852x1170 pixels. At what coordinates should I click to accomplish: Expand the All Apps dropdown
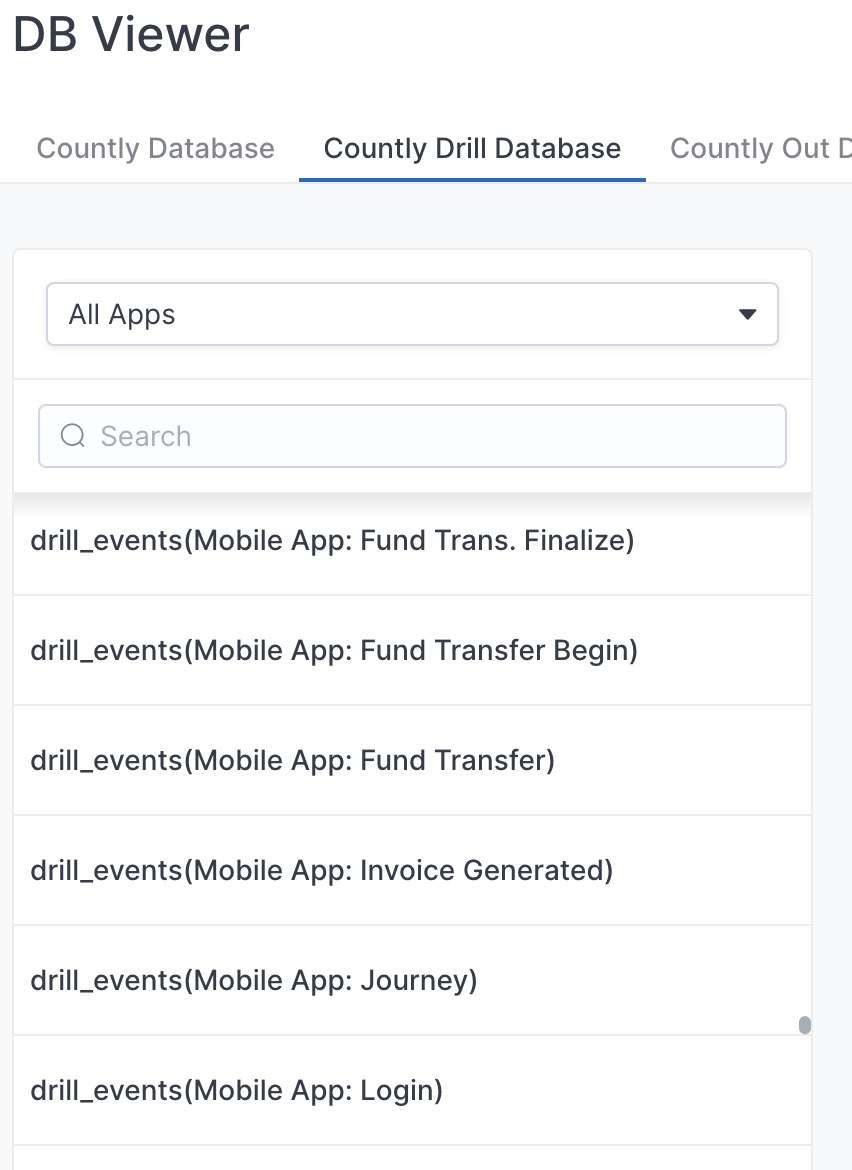pos(413,314)
